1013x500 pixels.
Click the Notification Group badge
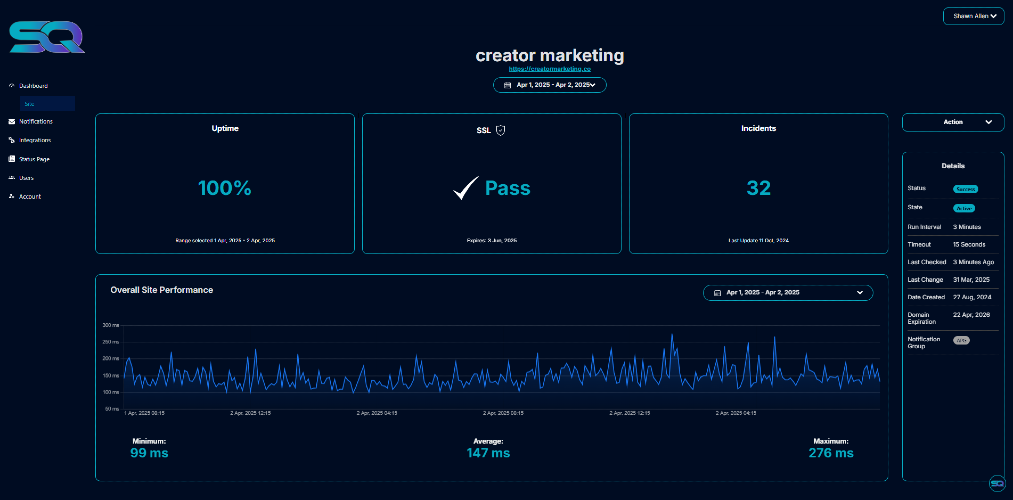coord(961,340)
